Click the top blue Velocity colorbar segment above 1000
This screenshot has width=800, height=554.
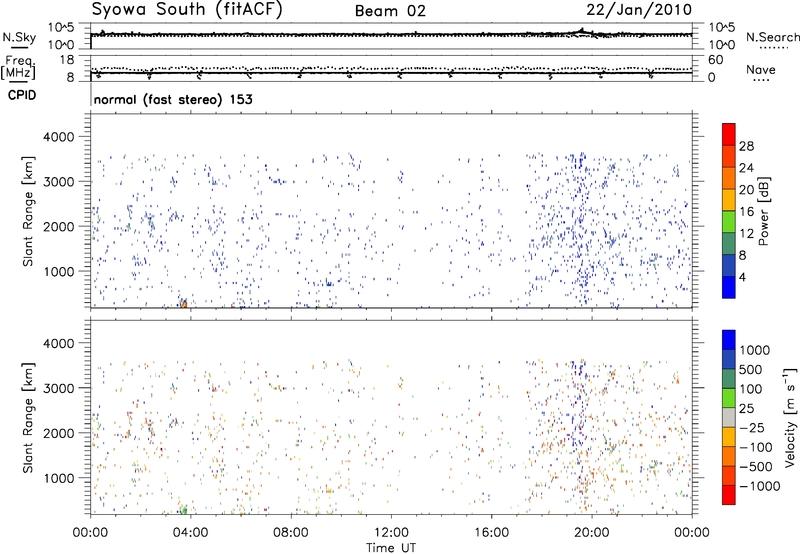coord(729,340)
